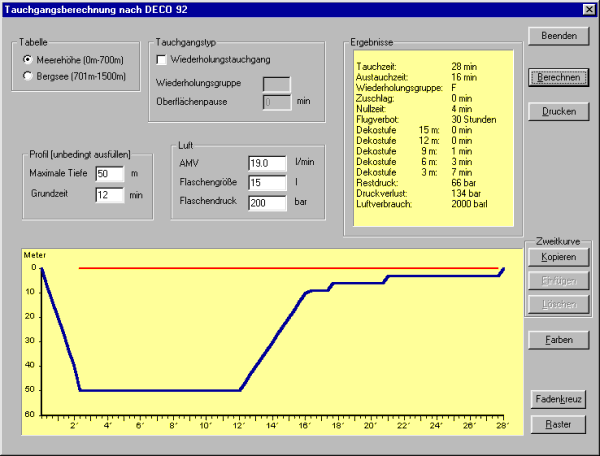Close the dive calculation dialog window
The width and height of the screenshot is (600, 456).
[x=588, y=9]
